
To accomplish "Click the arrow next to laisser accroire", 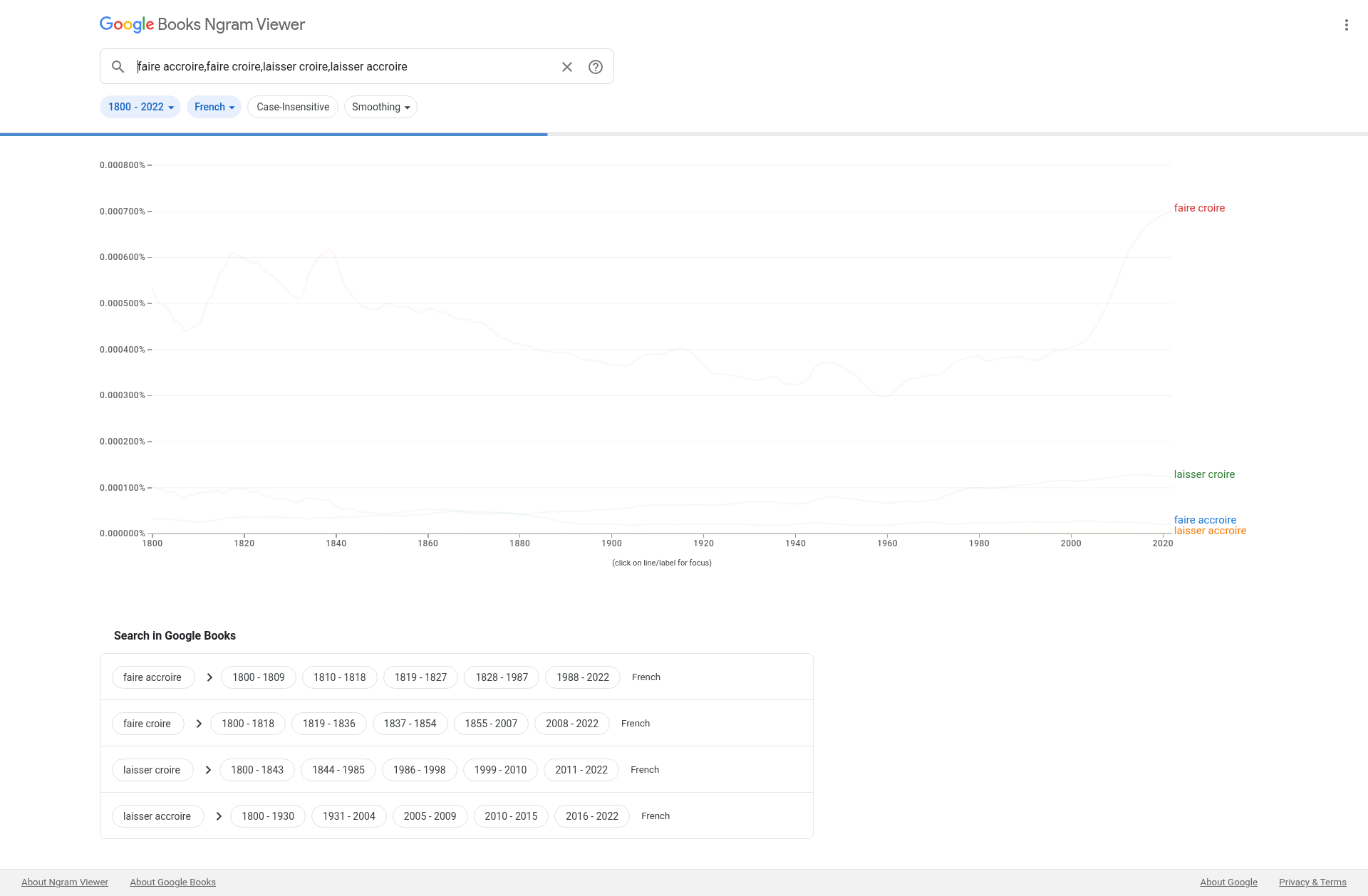I will point(219,816).
